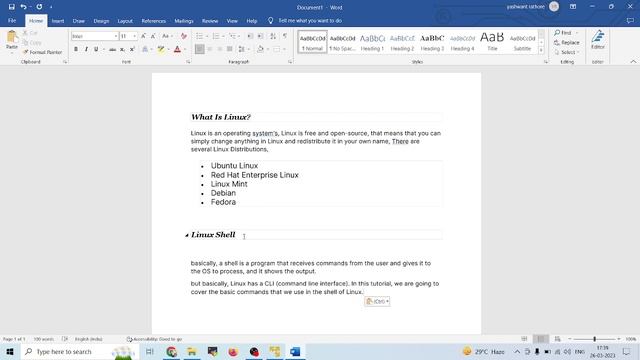
Task: Sort paragraph content icon
Action: coord(273,36)
